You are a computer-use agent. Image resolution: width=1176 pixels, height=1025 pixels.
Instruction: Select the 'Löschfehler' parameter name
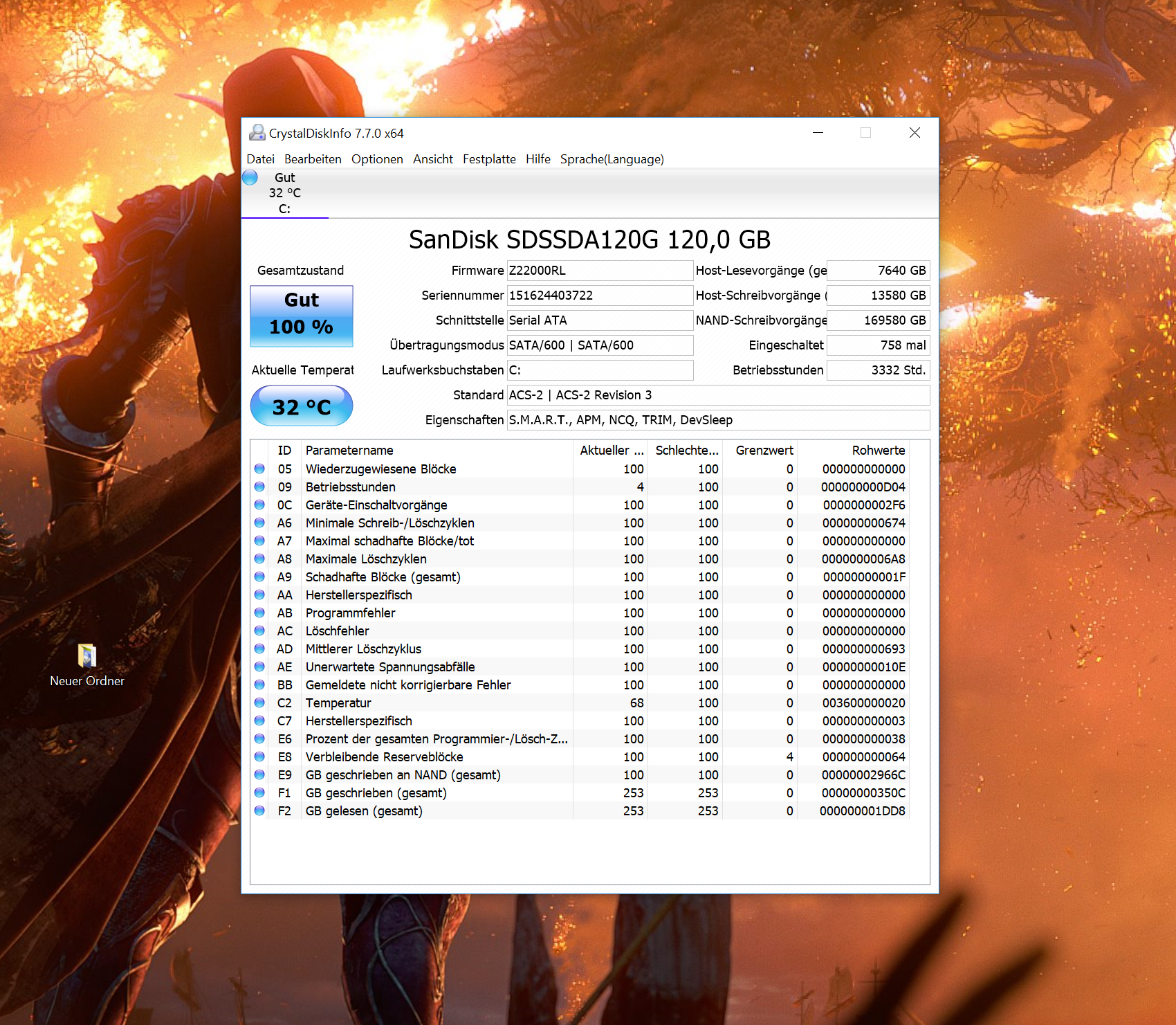click(x=338, y=631)
